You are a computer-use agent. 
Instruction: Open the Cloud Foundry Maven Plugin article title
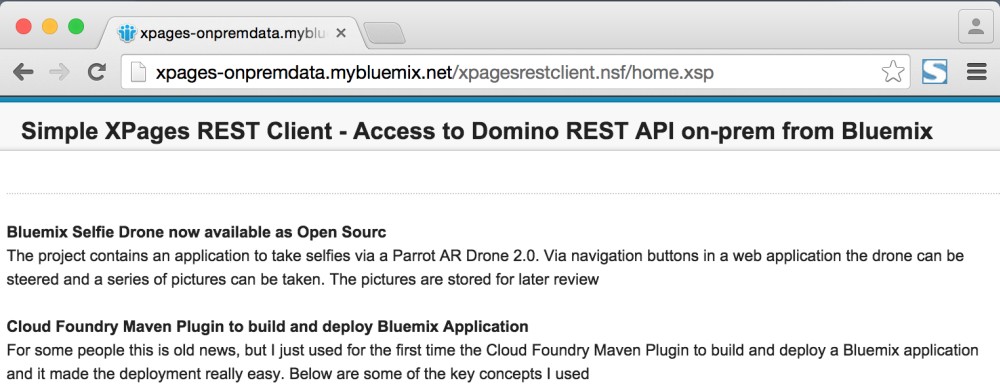[x=267, y=326]
